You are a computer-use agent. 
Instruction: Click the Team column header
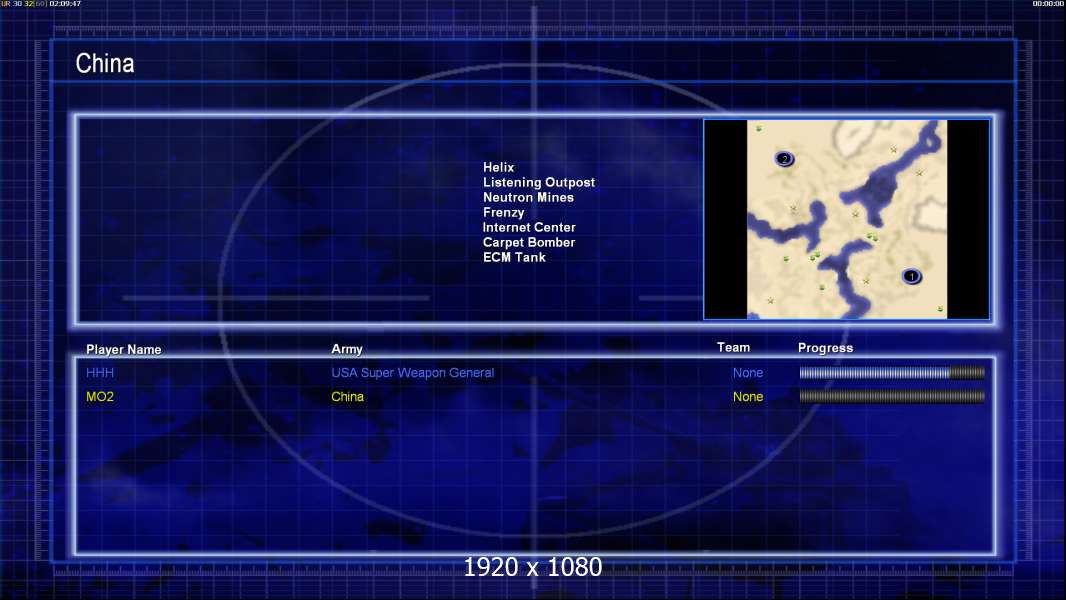coord(734,347)
